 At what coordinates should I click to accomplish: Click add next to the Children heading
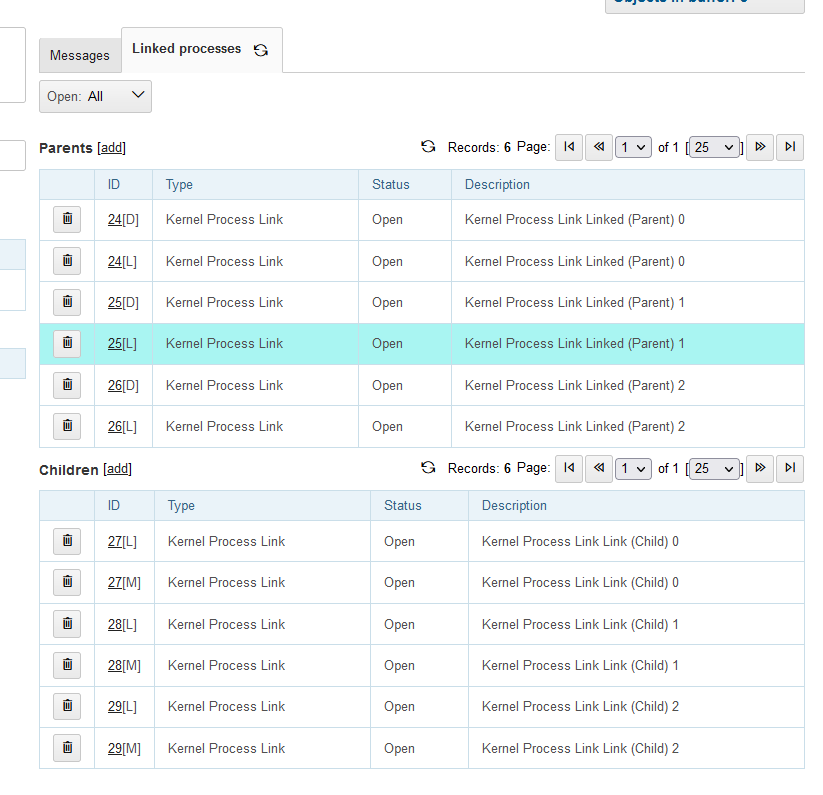click(x=116, y=469)
